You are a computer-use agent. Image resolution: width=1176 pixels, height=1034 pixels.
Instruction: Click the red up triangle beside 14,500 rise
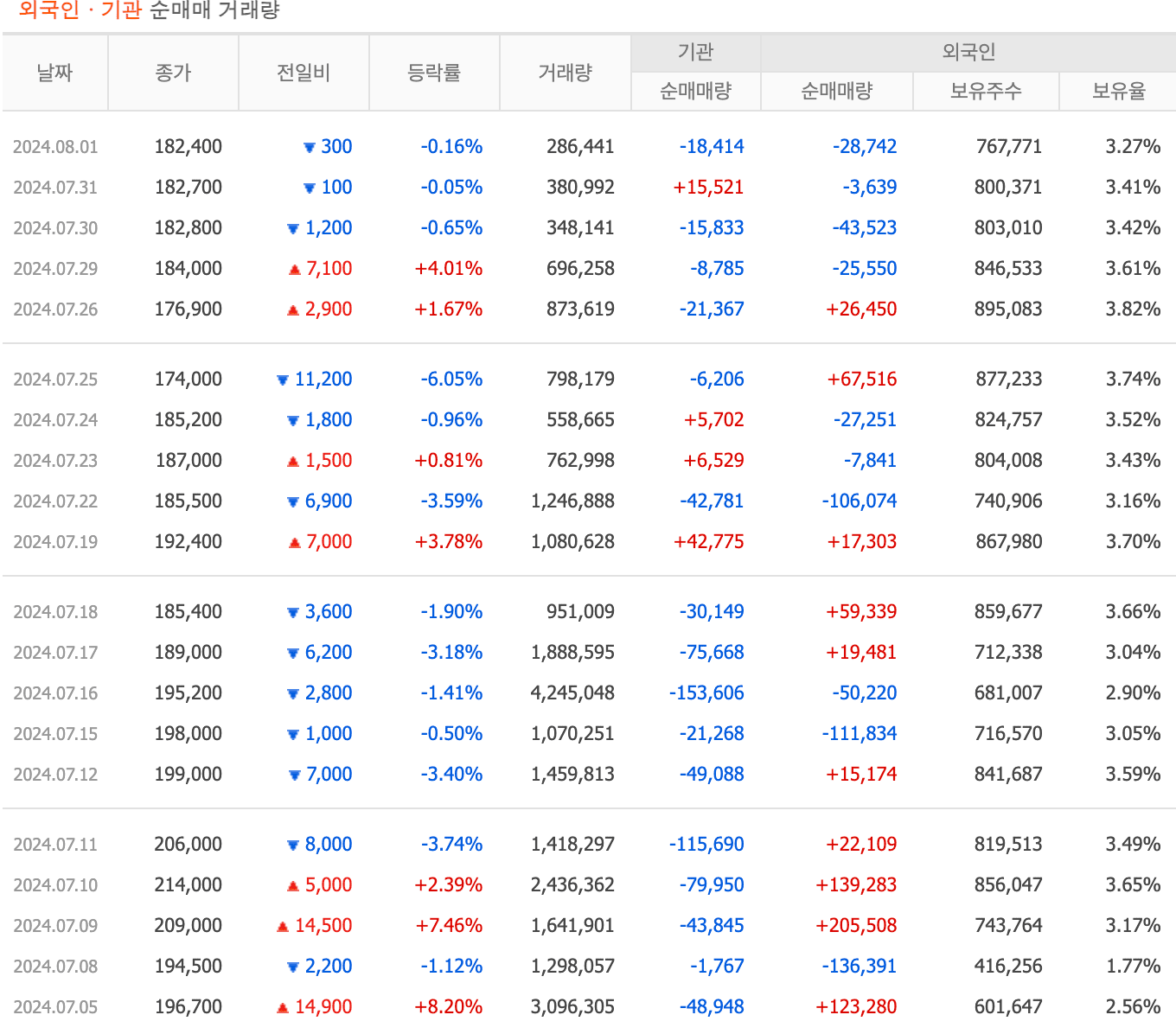pyautogui.click(x=281, y=925)
